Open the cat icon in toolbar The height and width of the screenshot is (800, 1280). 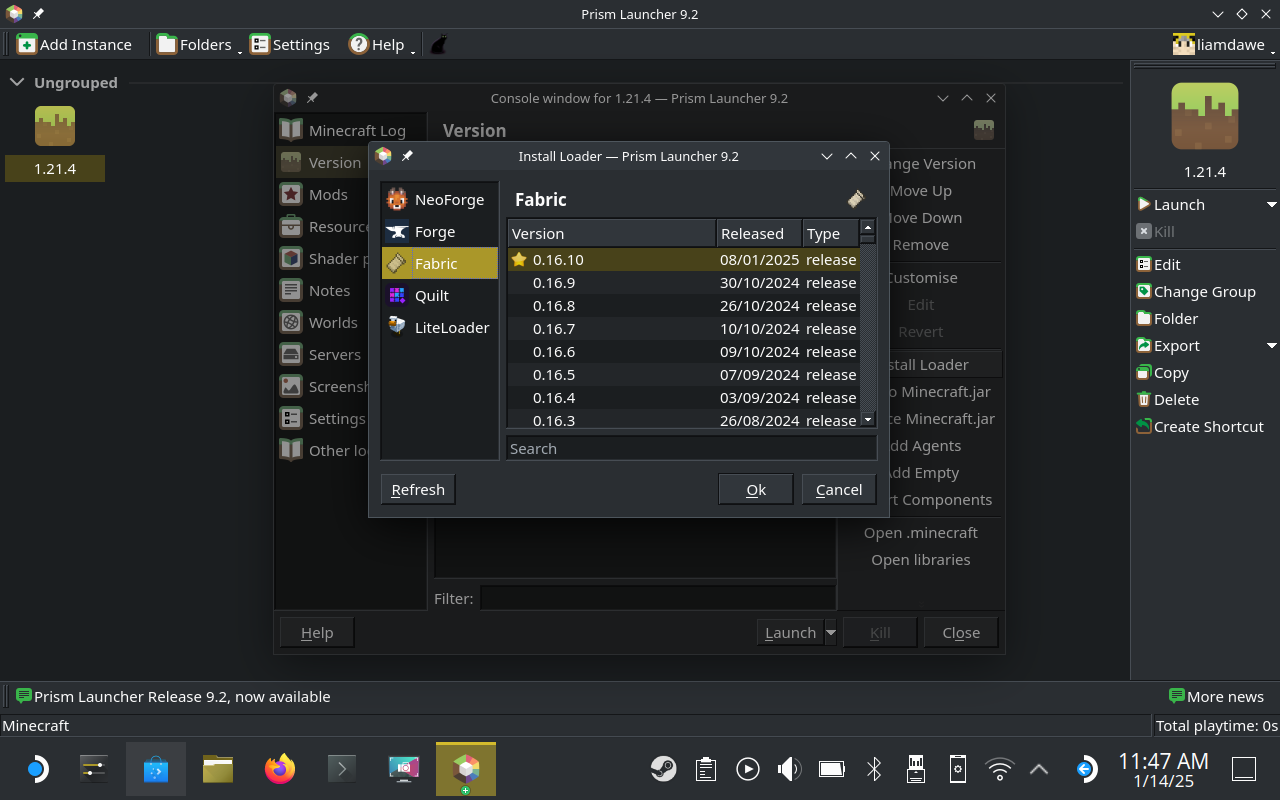click(438, 45)
